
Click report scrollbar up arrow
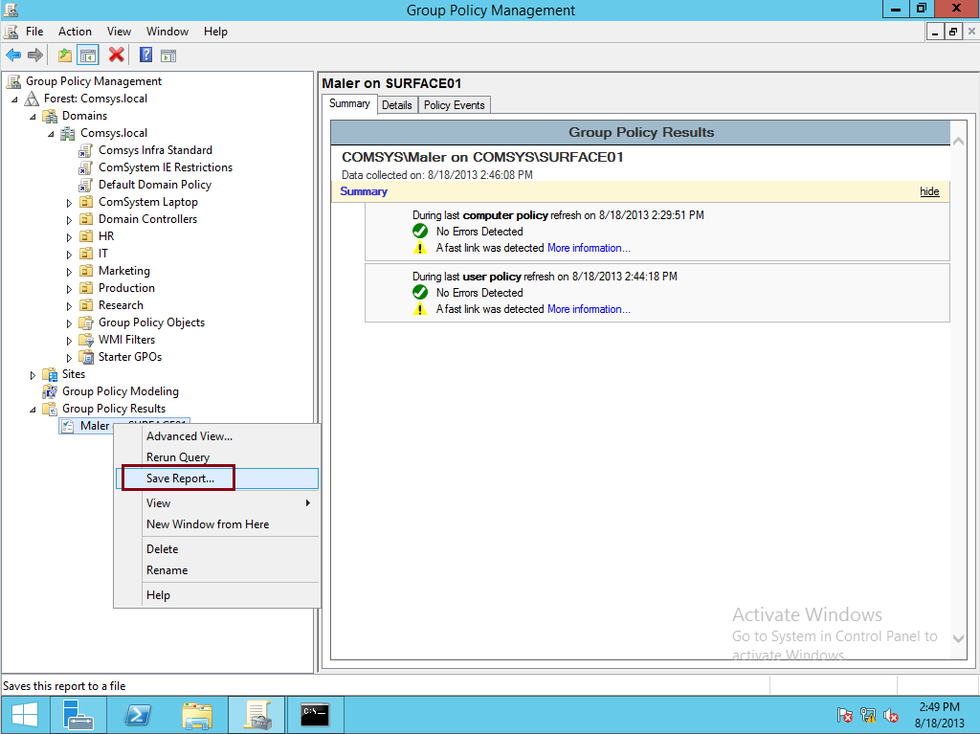(959, 141)
